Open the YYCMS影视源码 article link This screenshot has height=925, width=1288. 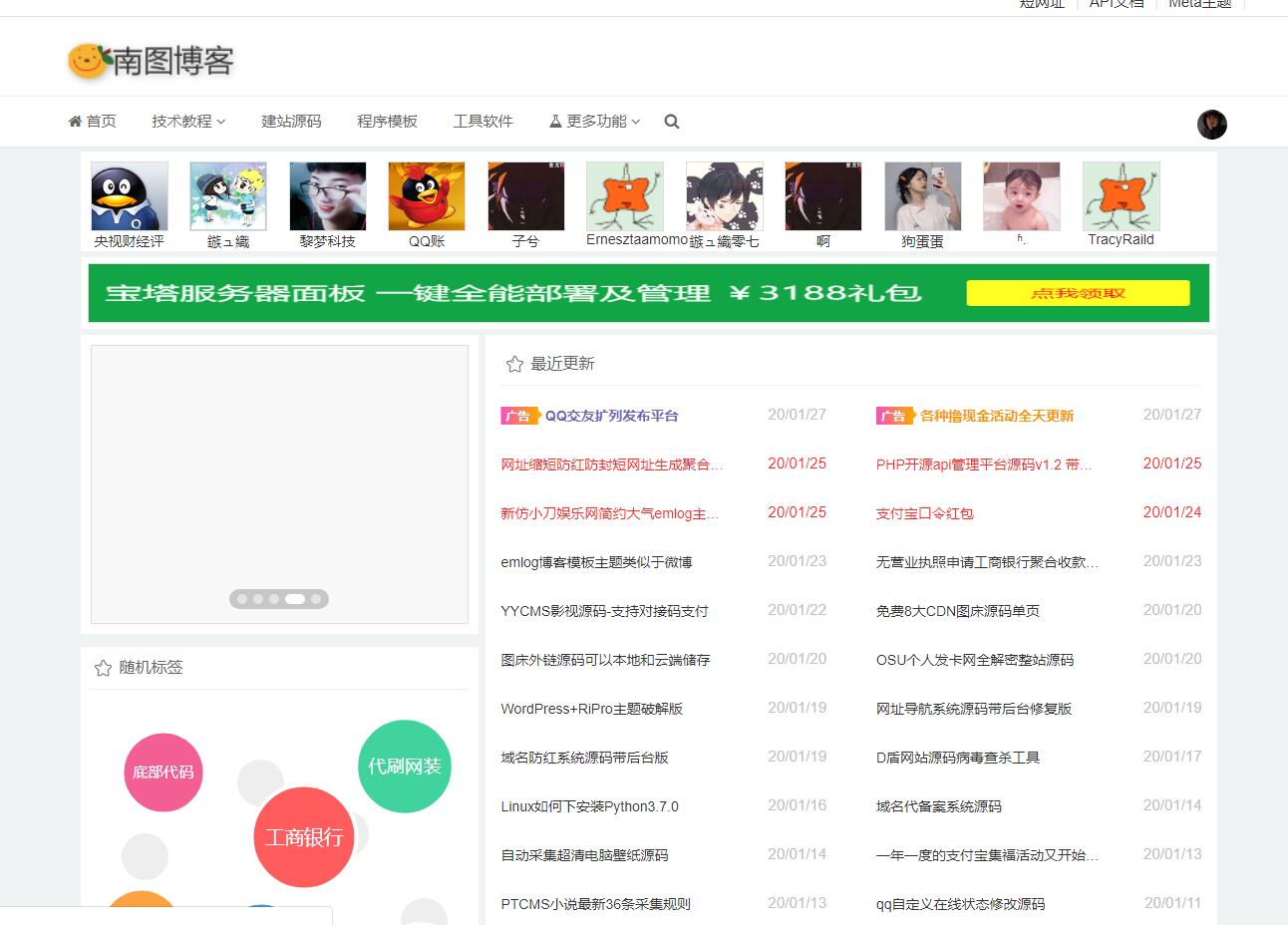pyautogui.click(x=604, y=611)
